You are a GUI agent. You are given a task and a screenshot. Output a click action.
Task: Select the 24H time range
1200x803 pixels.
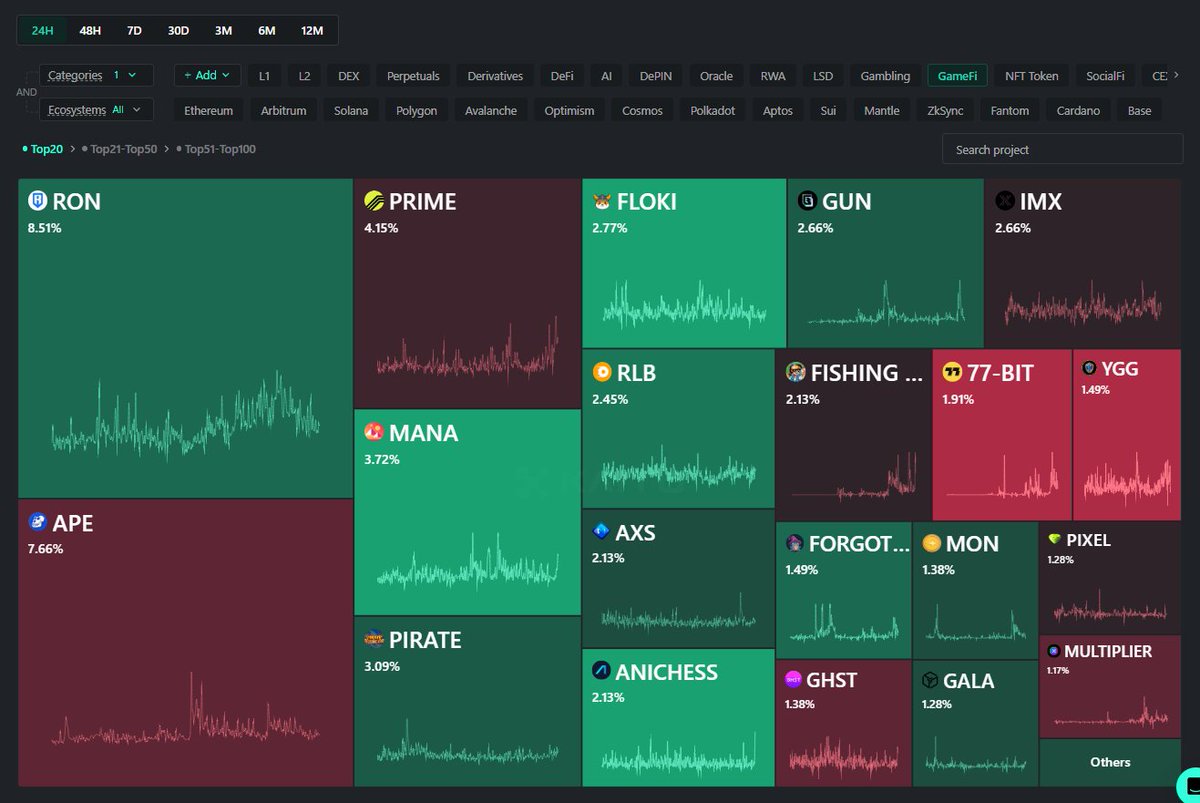(42, 30)
